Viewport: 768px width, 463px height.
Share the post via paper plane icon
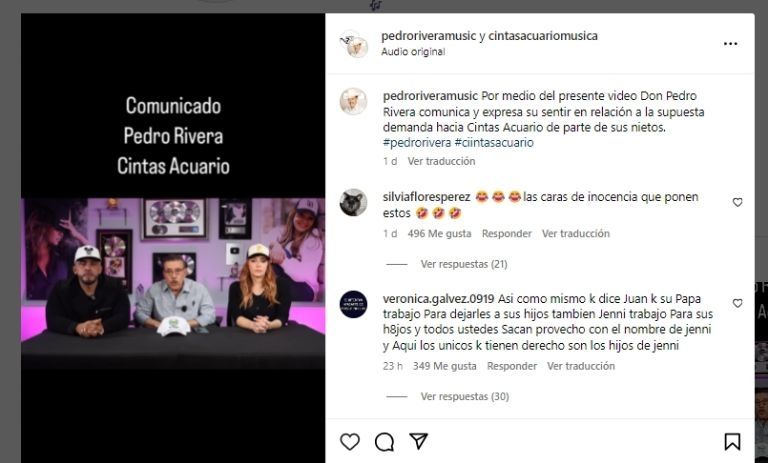point(419,441)
